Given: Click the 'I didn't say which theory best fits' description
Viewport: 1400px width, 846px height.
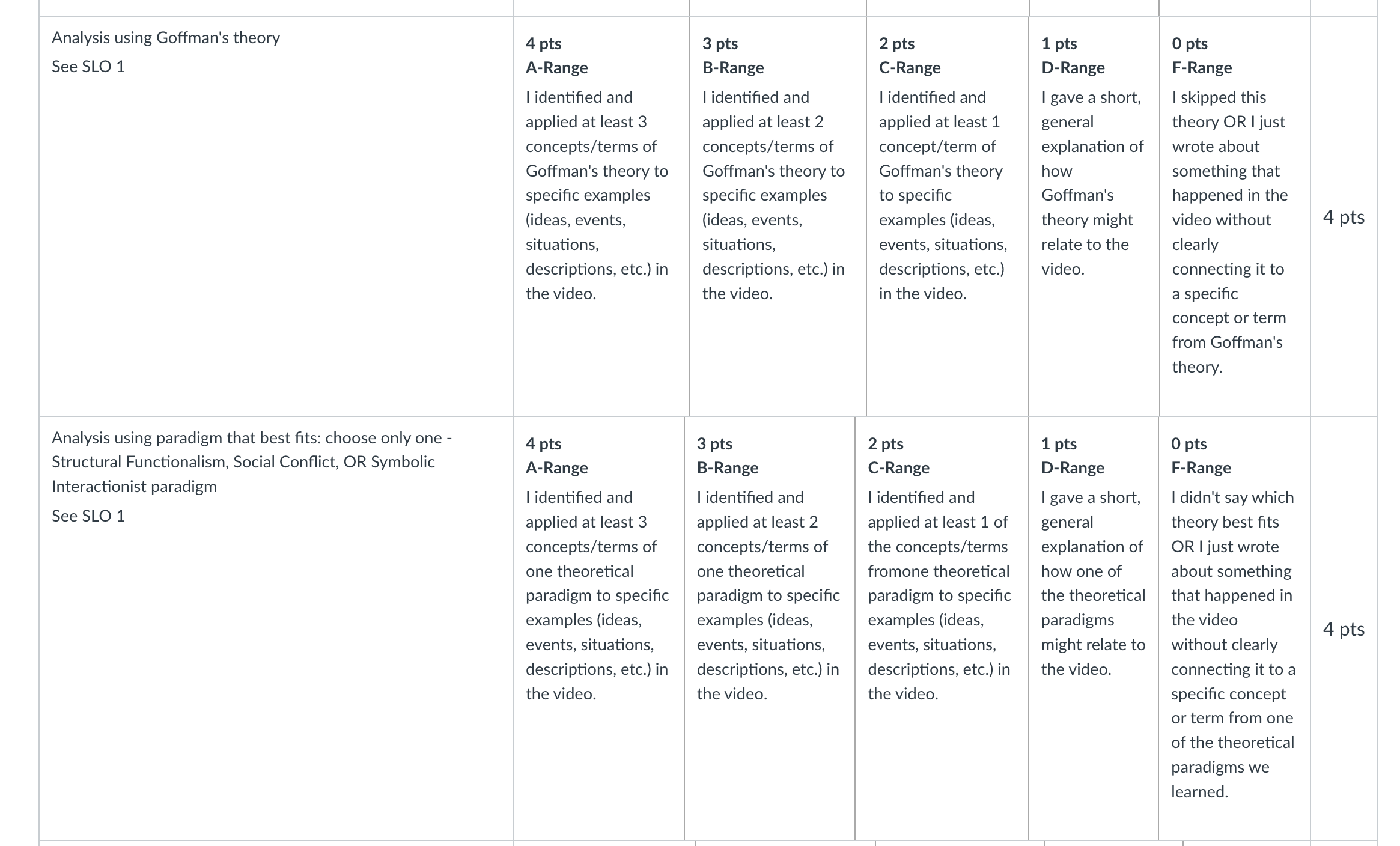Looking at the screenshot, I should (1233, 645).
